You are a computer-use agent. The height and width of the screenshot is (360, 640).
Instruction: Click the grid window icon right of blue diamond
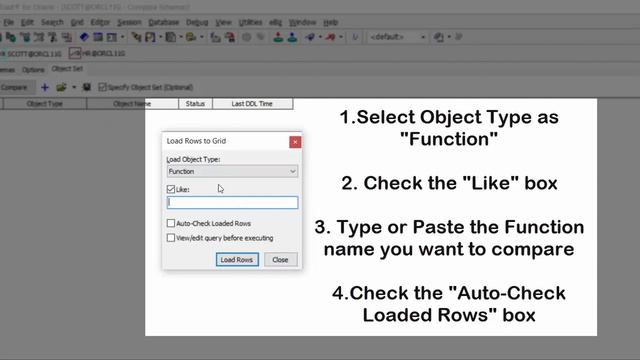[98, 37]
